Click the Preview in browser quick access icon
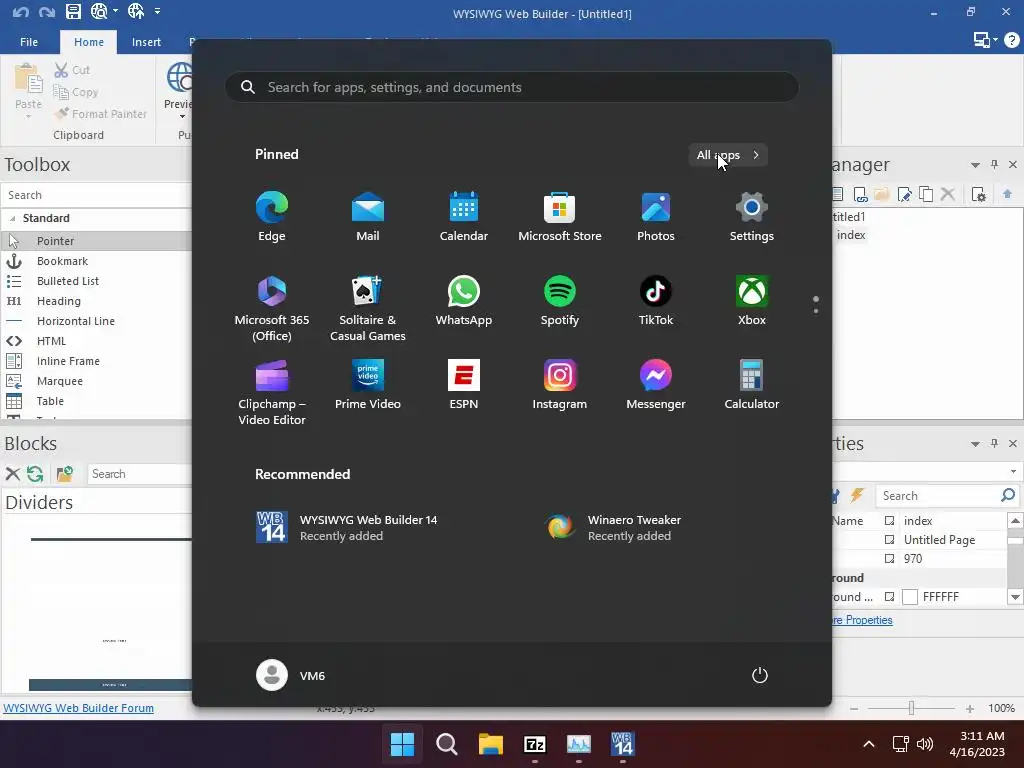 99,11
